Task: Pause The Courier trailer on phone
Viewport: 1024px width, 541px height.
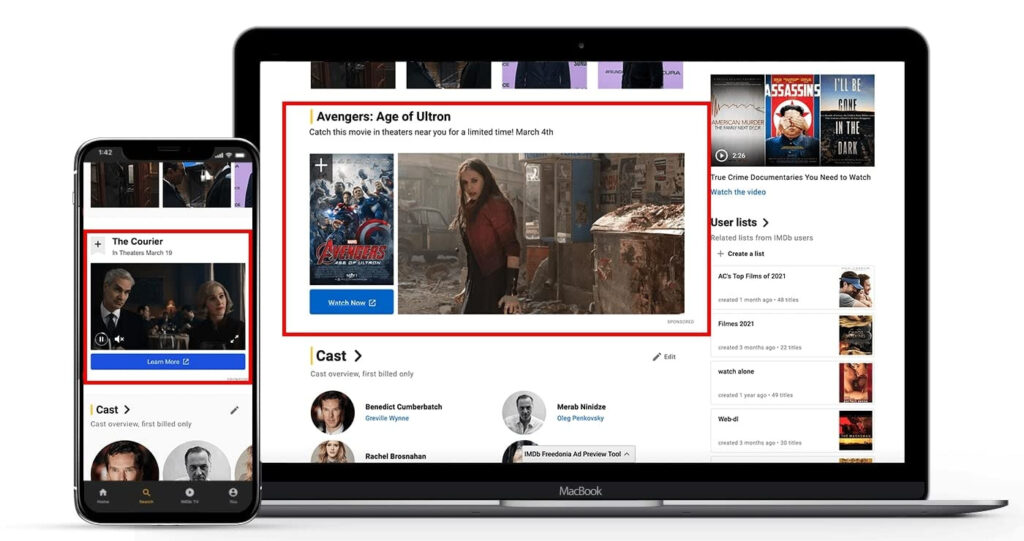Action: [x=101, y=339]
